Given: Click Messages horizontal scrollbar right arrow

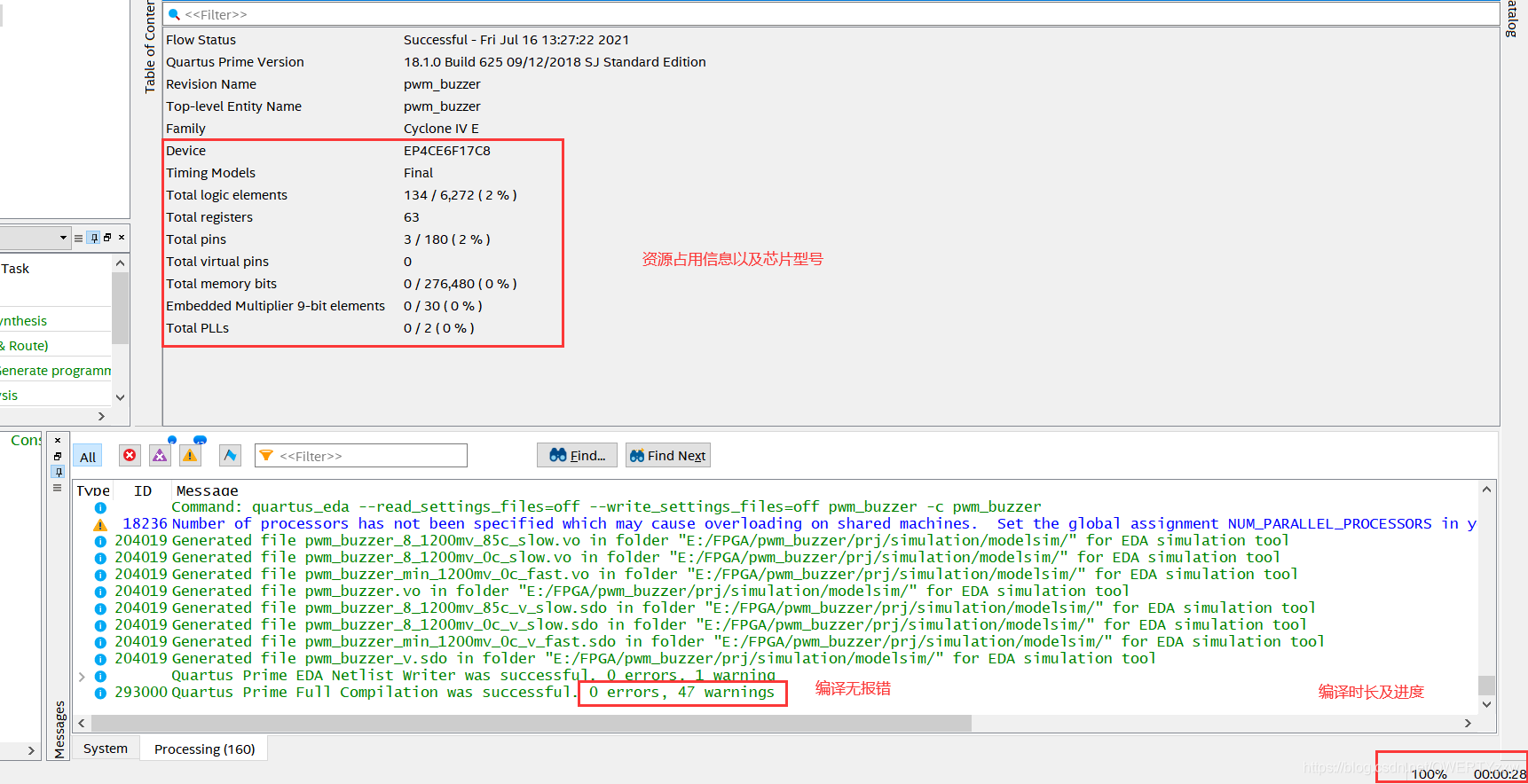Looking at the screenshot, I should (x=1468, y=723).
